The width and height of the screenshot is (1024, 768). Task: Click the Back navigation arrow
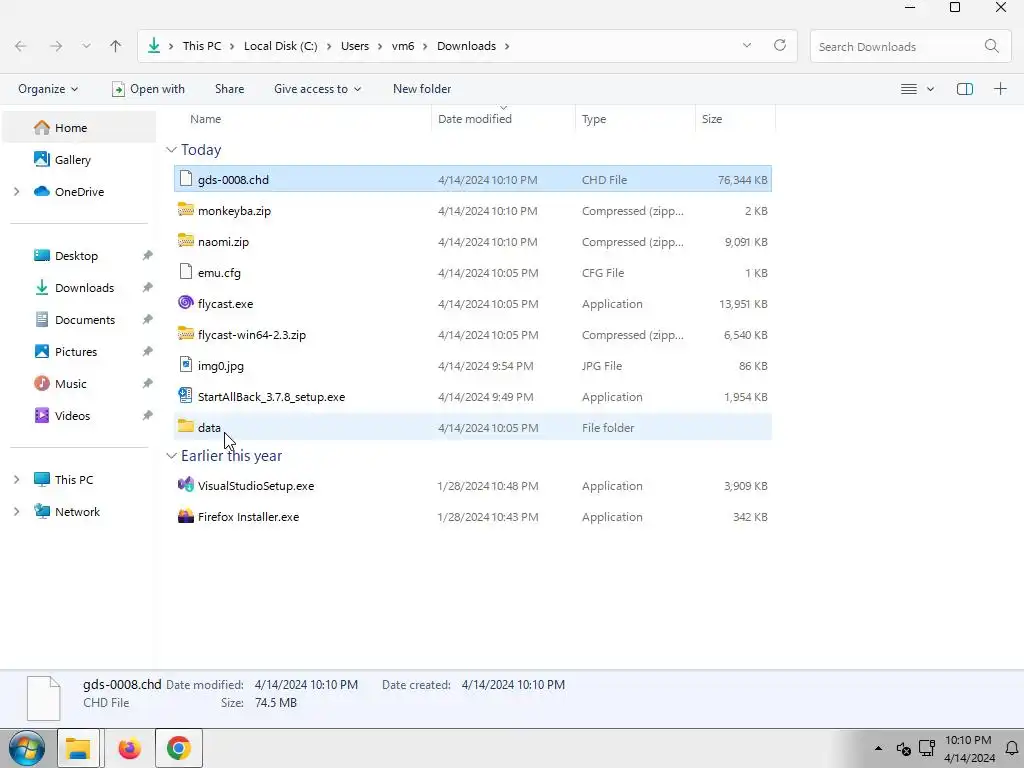(21, 46)
